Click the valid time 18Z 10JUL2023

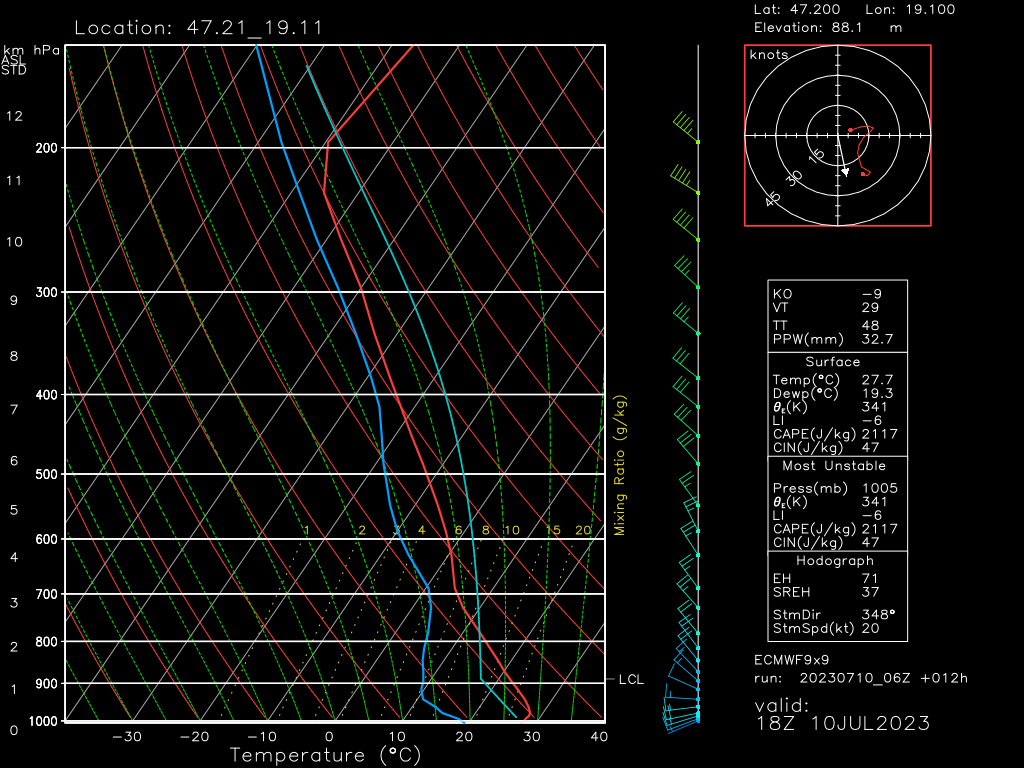[x=842, y=723]
